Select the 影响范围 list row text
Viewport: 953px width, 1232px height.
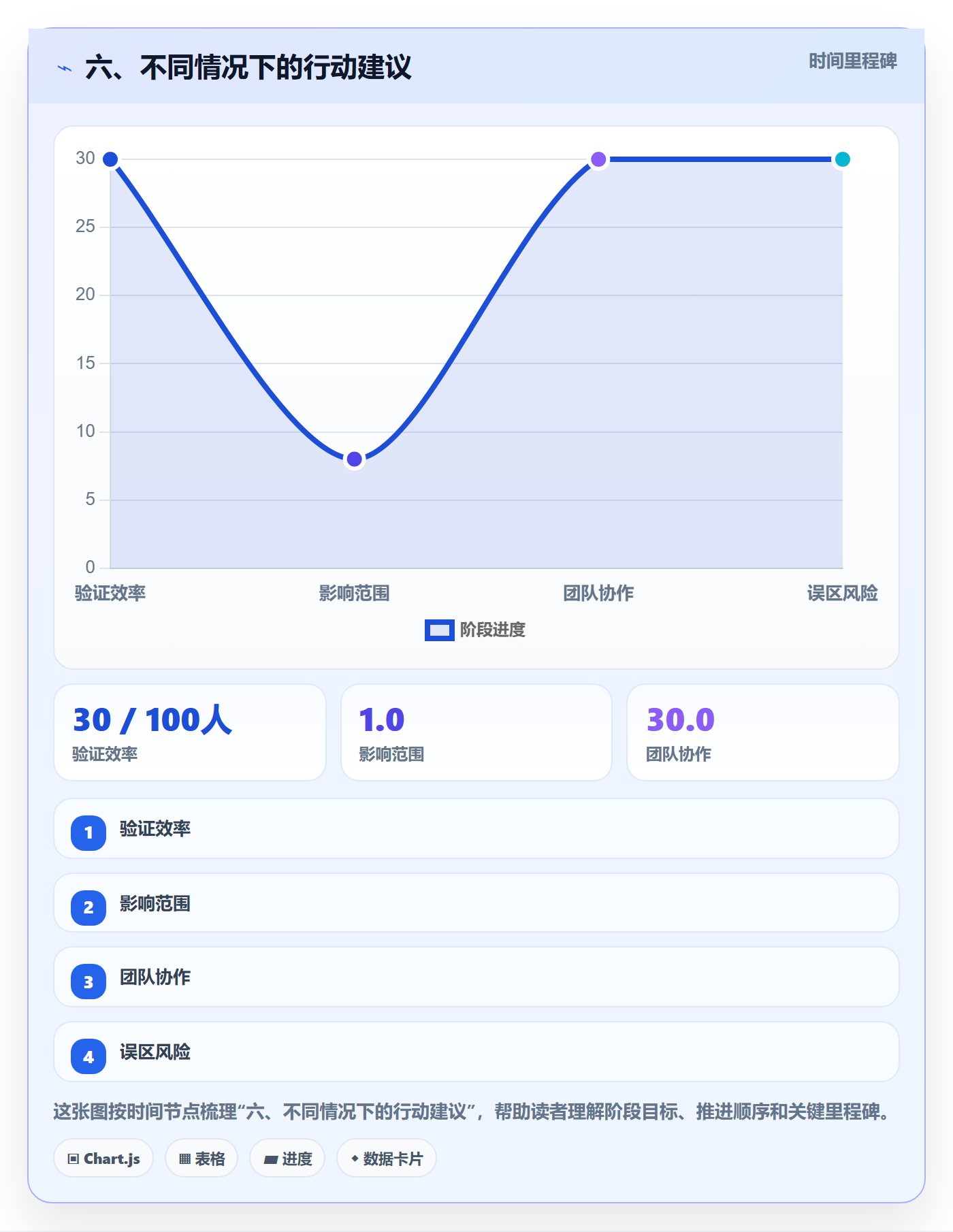pos(155,904)
